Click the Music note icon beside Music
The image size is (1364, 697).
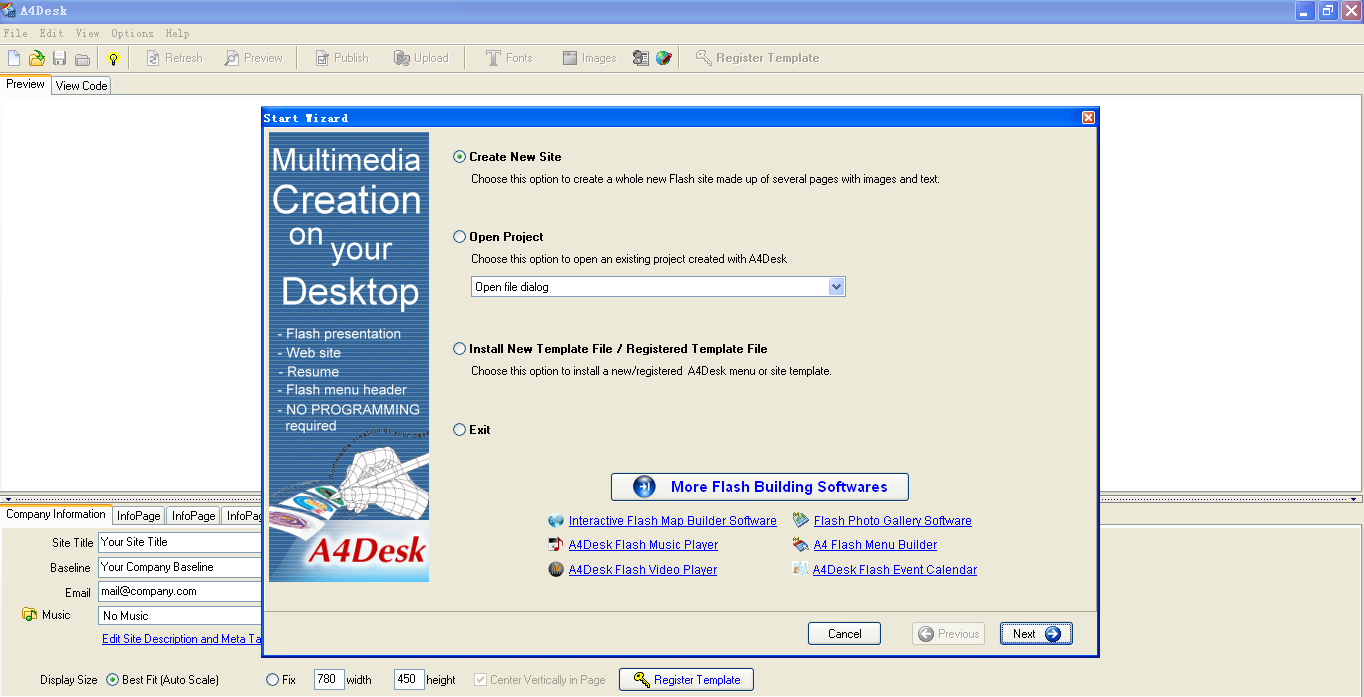[x=29, y=615]
